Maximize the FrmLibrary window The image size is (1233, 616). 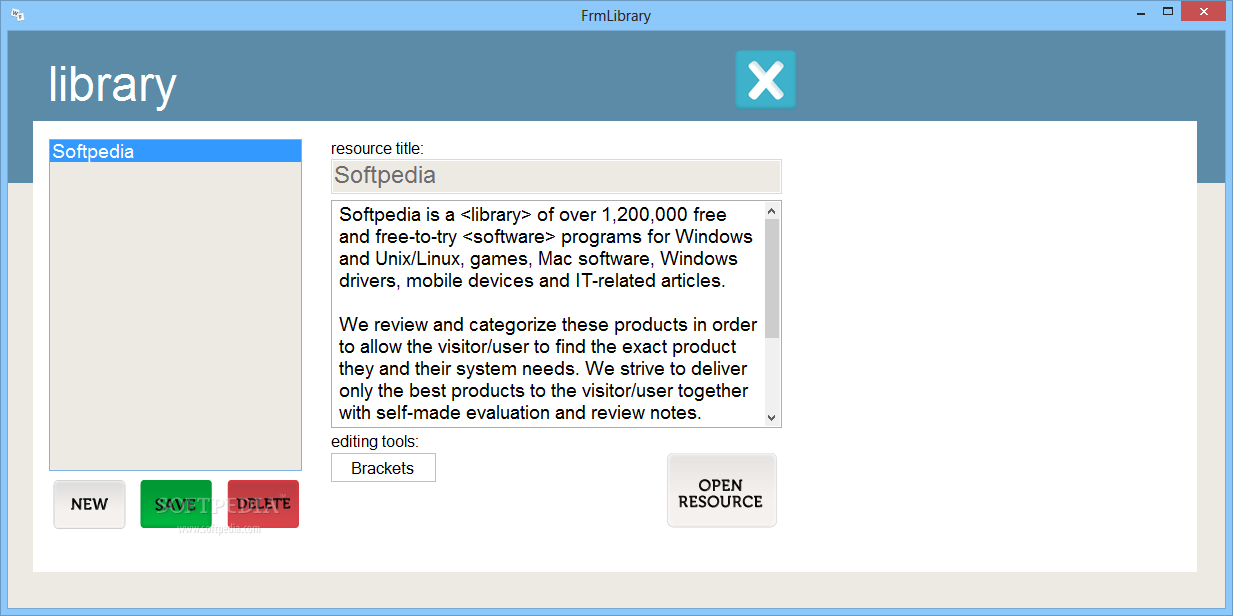pyautogui.click(x=1167, y=12)
